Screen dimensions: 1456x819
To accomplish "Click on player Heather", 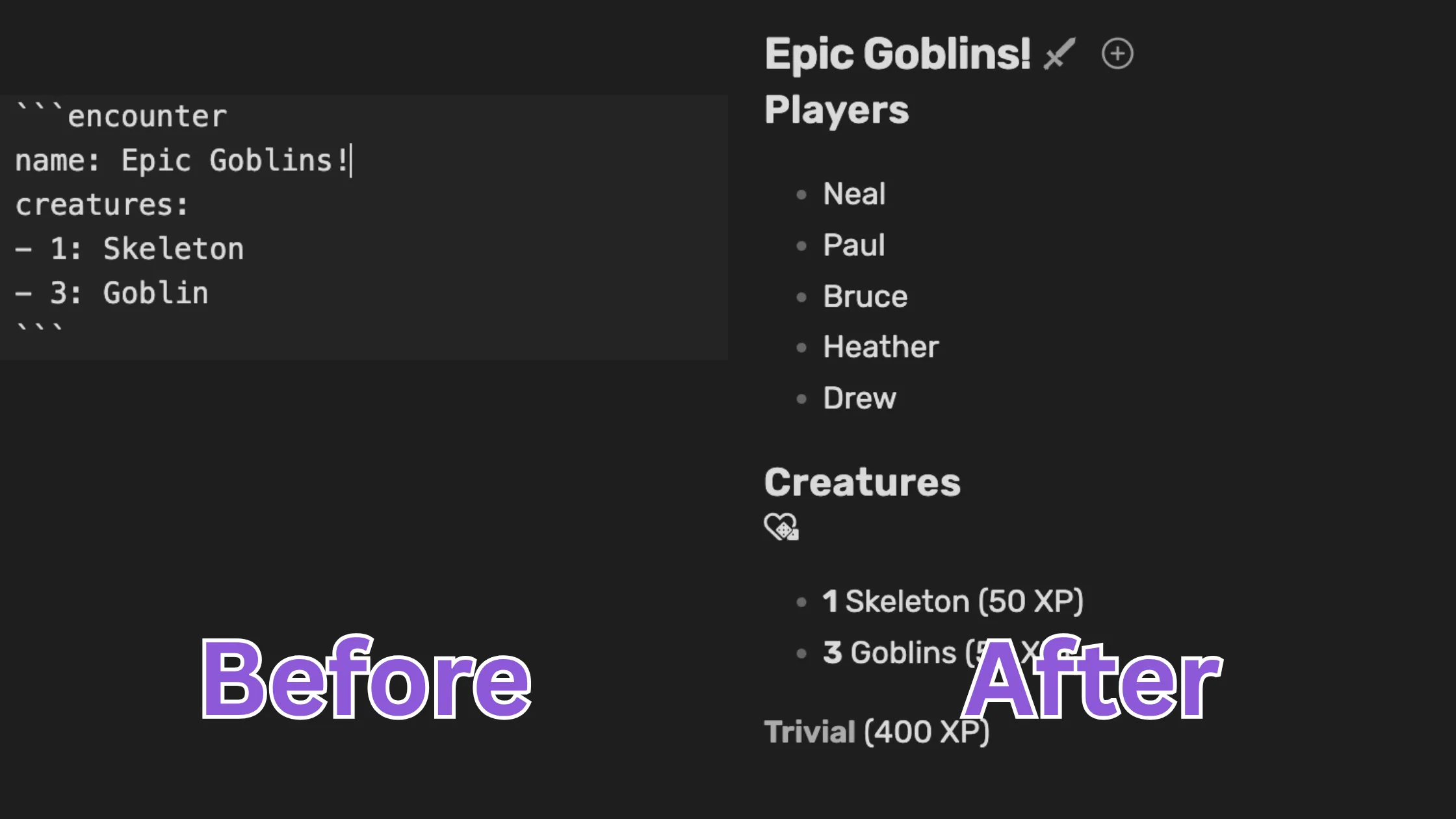I will point(881,347).
